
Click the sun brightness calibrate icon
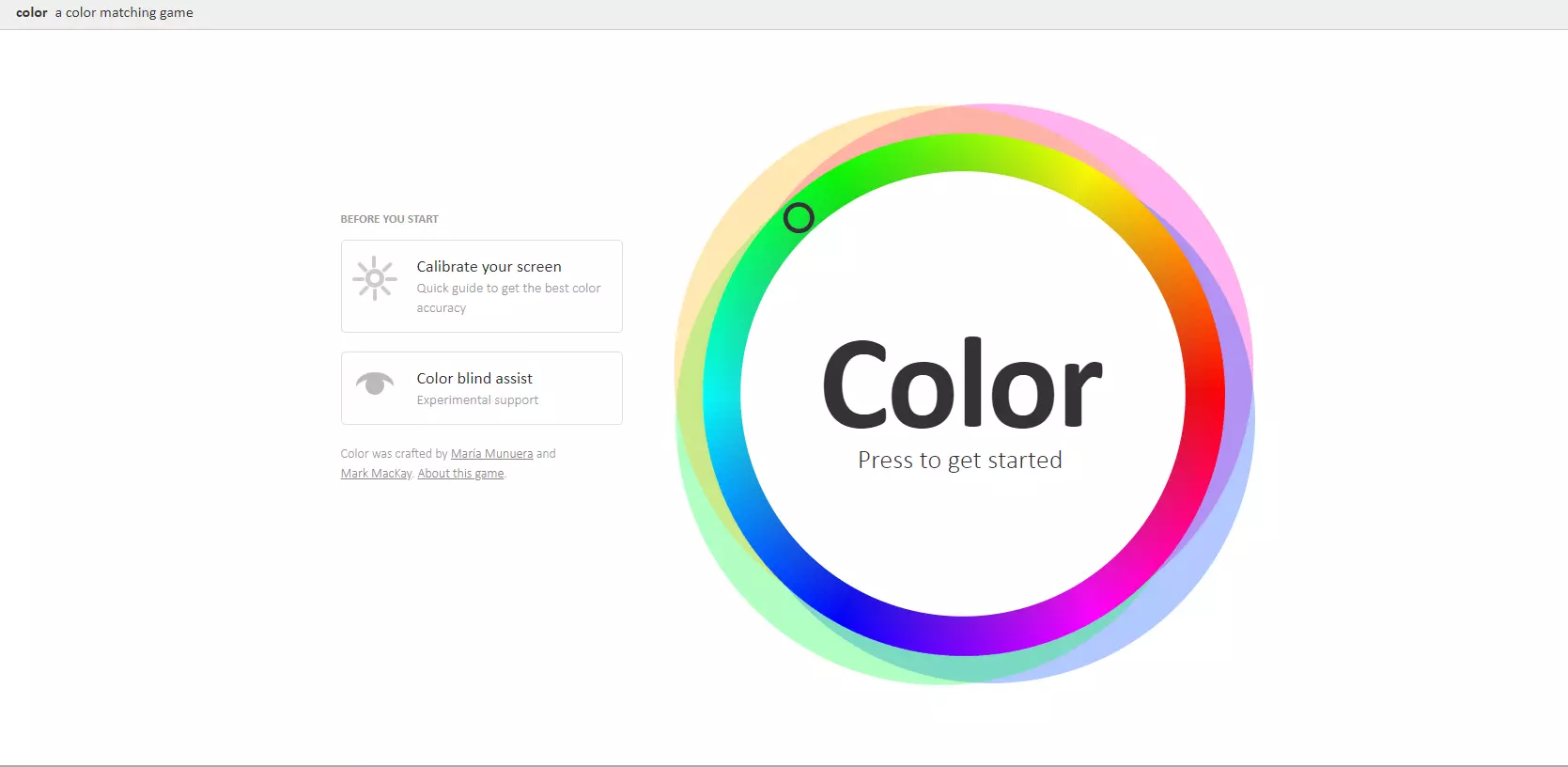(x=375, y=278)
